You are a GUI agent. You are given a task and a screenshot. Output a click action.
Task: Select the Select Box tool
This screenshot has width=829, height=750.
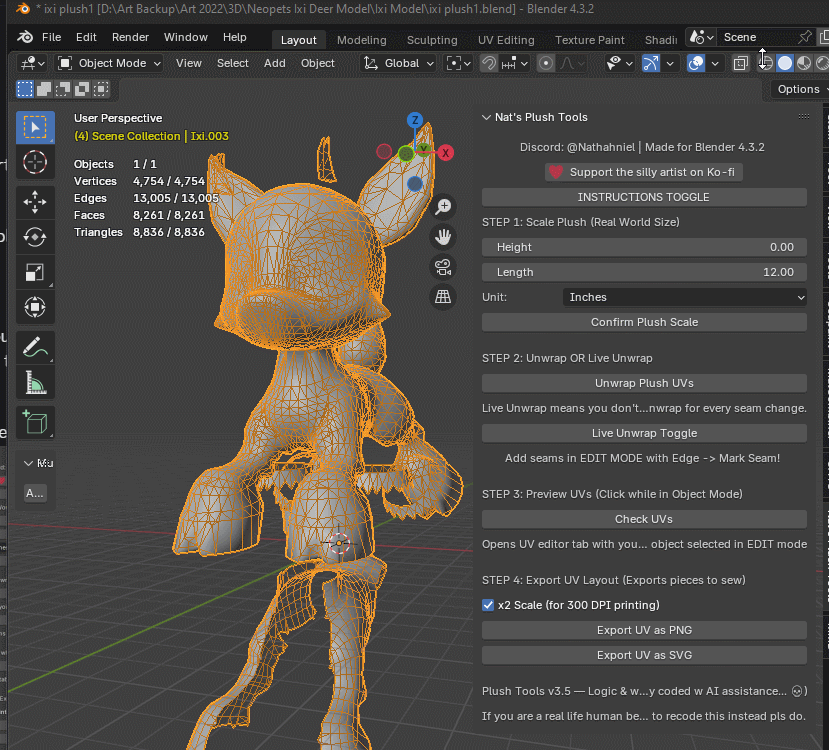(35, 127)
